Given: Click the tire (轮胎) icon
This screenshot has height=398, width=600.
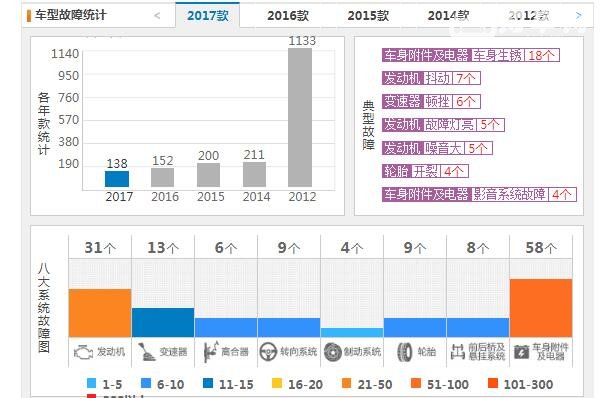Looking at the screenshot, I should [x=404, y=352].
